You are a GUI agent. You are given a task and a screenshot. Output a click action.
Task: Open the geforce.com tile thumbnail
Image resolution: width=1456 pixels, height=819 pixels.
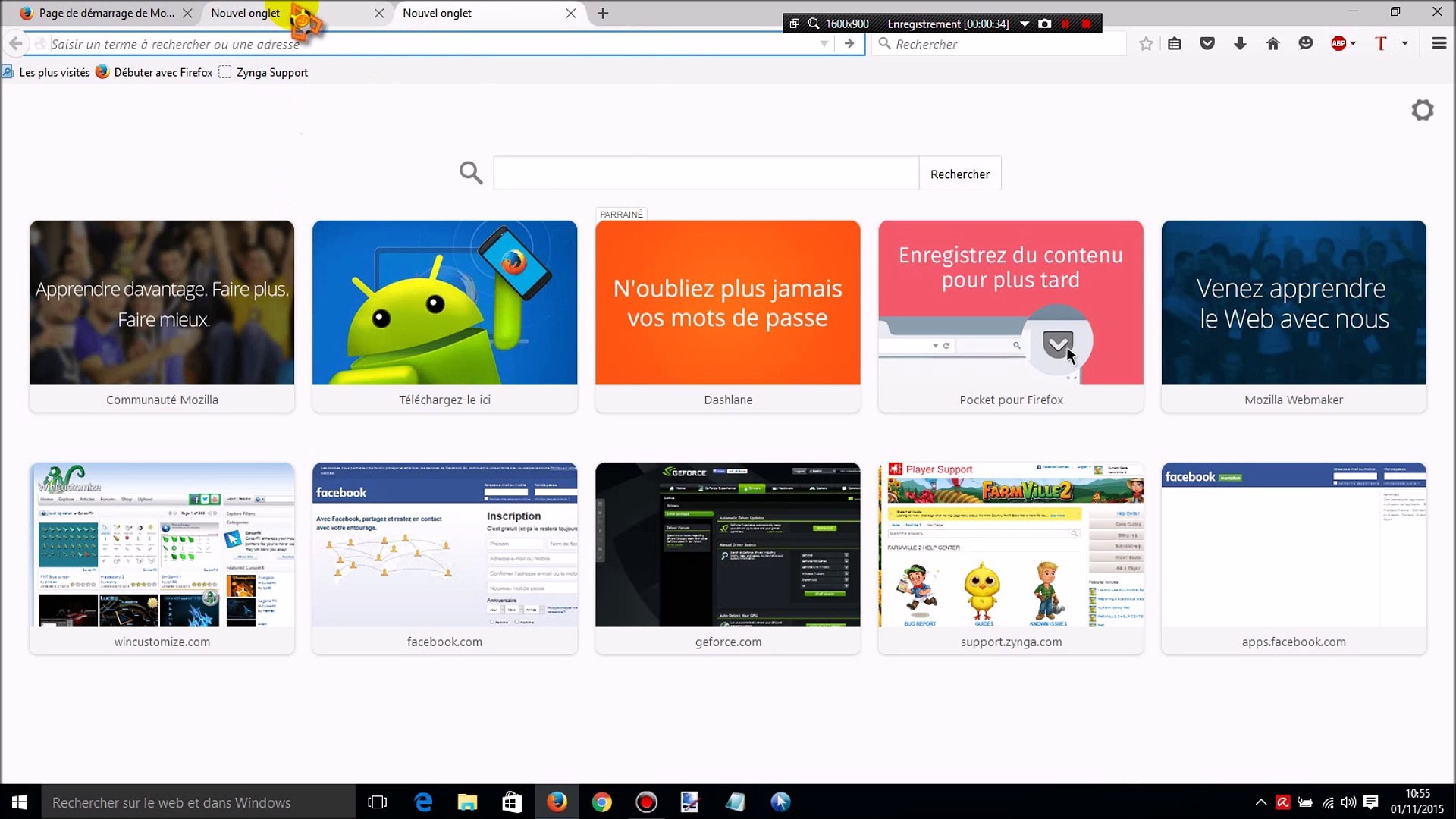point(727,544)
